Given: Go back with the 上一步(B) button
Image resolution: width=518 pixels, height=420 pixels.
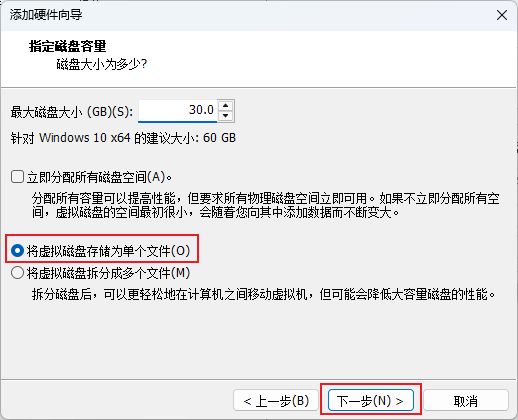Looking at the screenshot, I should point(276,400).
